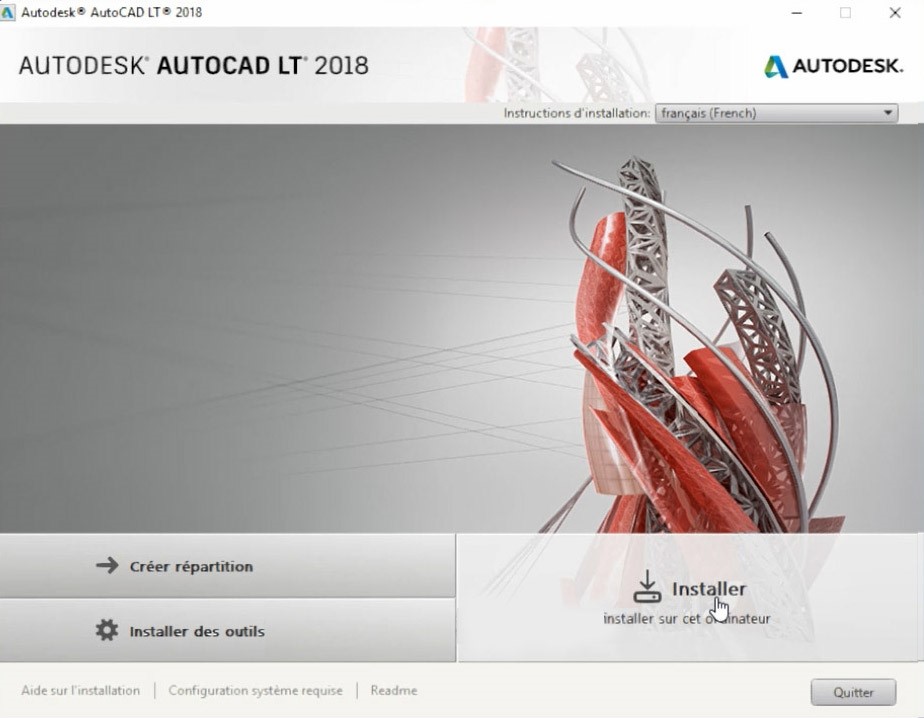Click the gear icon beside Installer des outils

click(x=107, y=630)
